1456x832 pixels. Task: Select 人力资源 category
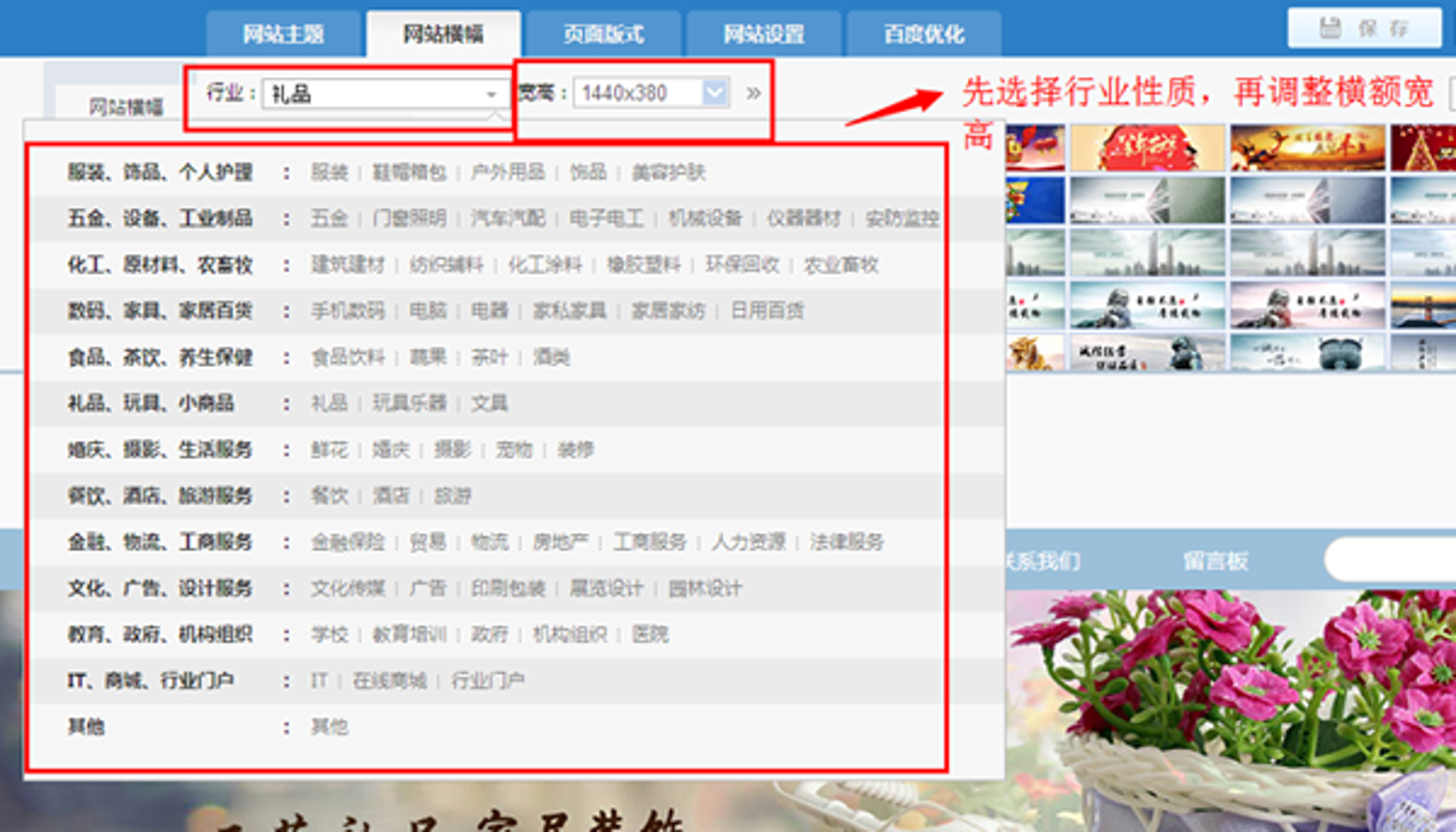coord(748,542)
